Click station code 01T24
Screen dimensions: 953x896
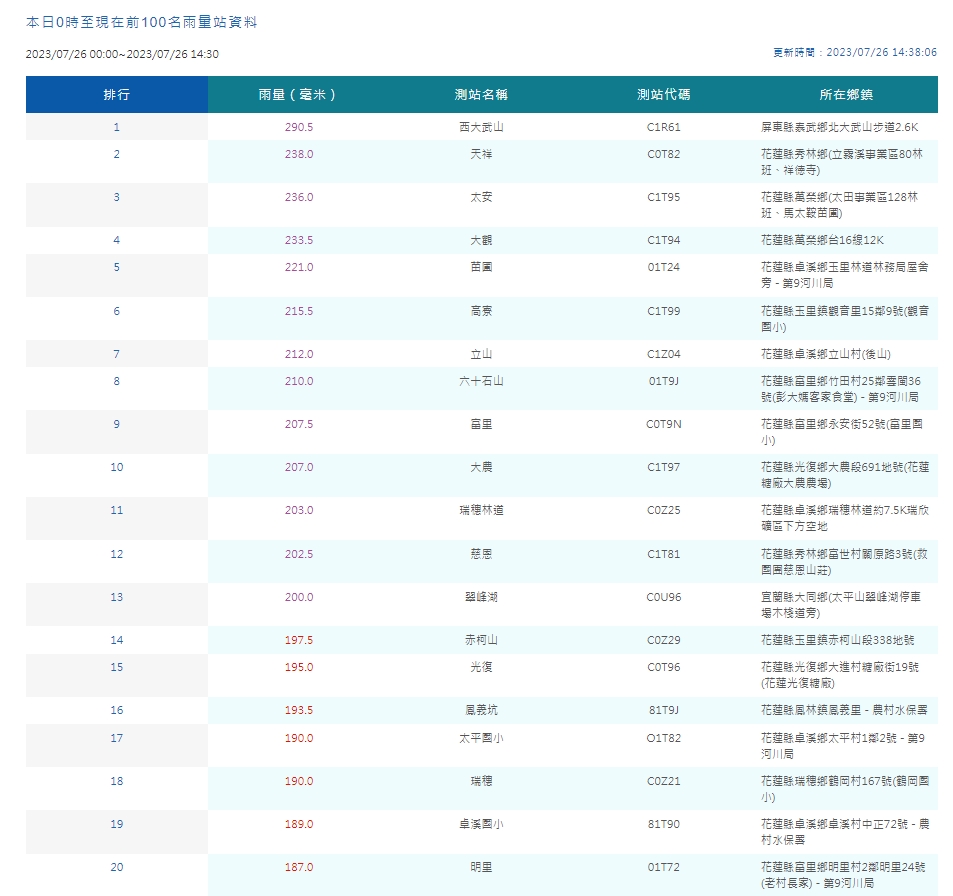tap(664, 267)
